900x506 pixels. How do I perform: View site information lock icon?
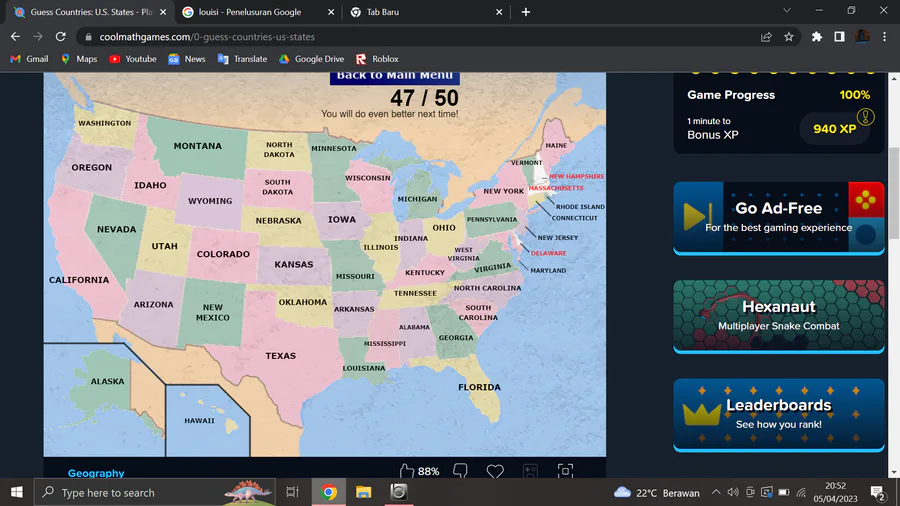point(88,37)
